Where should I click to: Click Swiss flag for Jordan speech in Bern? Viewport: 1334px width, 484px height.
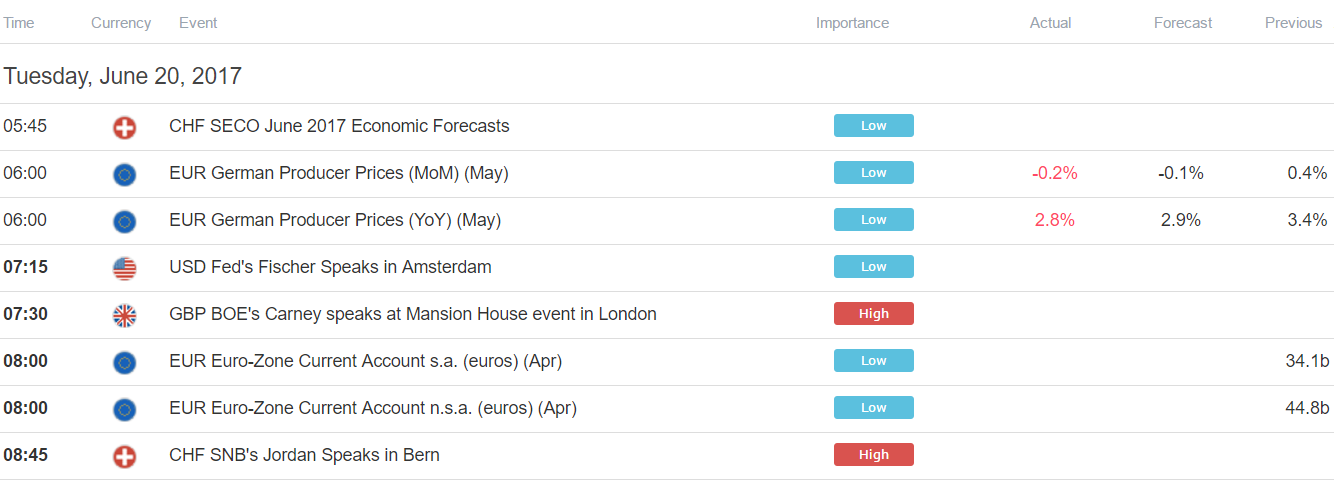(124, 456)
